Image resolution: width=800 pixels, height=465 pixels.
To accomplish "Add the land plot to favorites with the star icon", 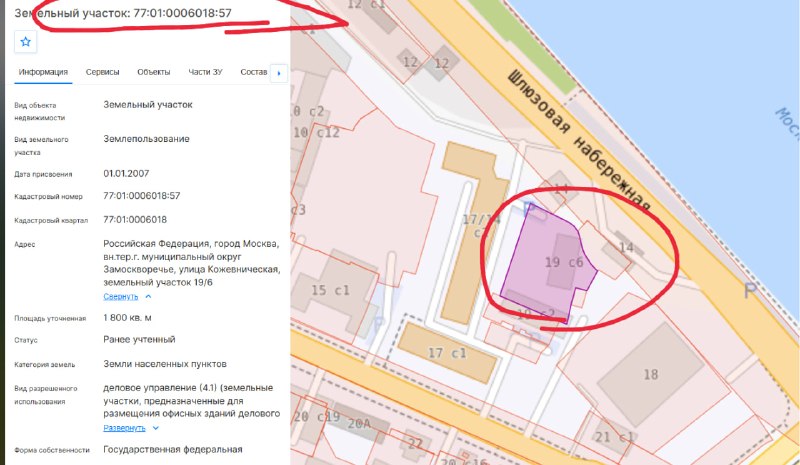I will [x=26, y=41].
